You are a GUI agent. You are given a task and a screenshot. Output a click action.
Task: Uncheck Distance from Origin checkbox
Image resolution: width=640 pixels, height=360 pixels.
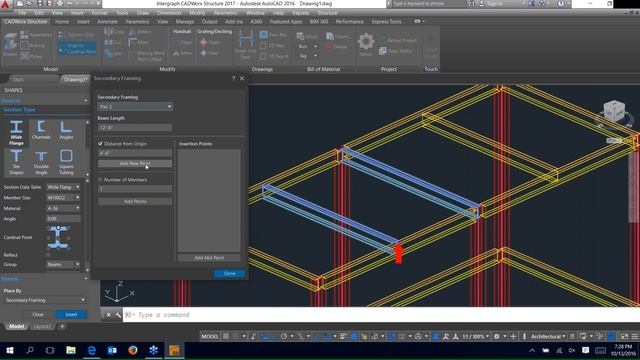pyautogui.click(x=100, y=144)
